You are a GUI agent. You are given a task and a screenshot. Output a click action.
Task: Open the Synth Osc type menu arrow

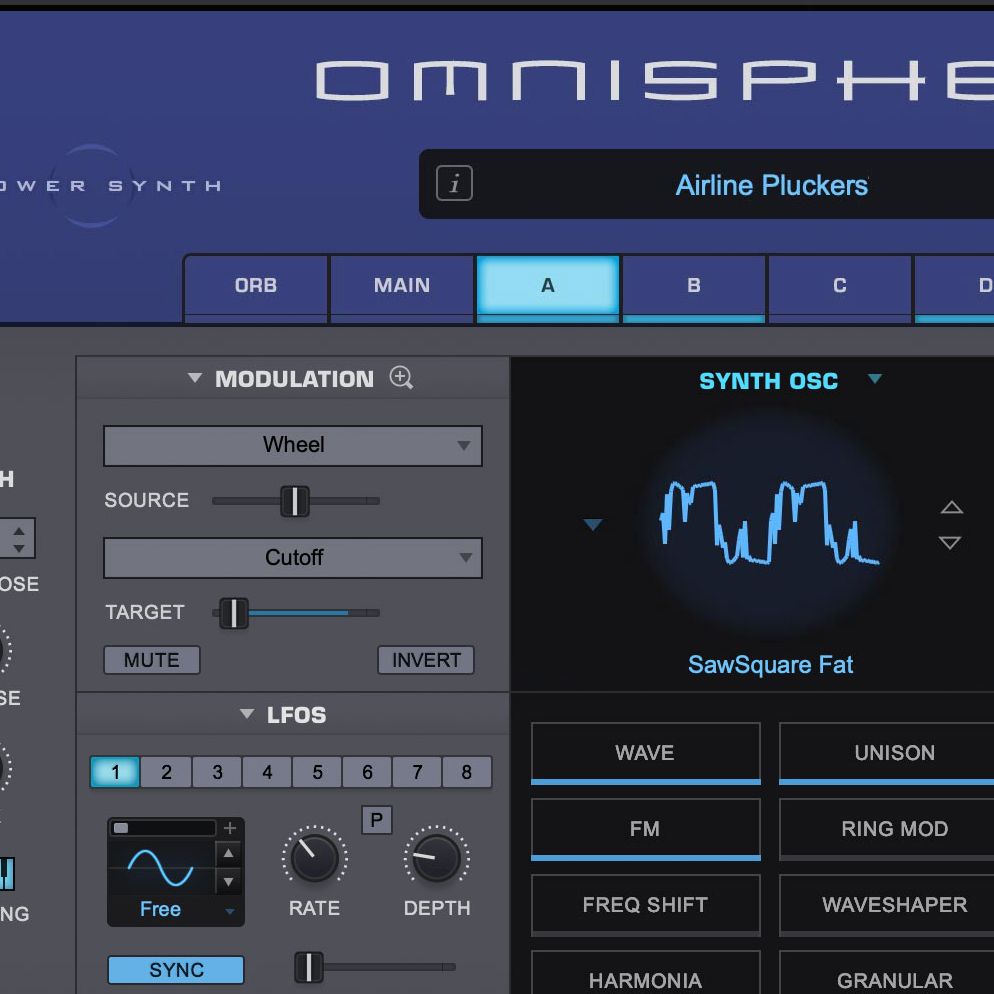(875, 379)
